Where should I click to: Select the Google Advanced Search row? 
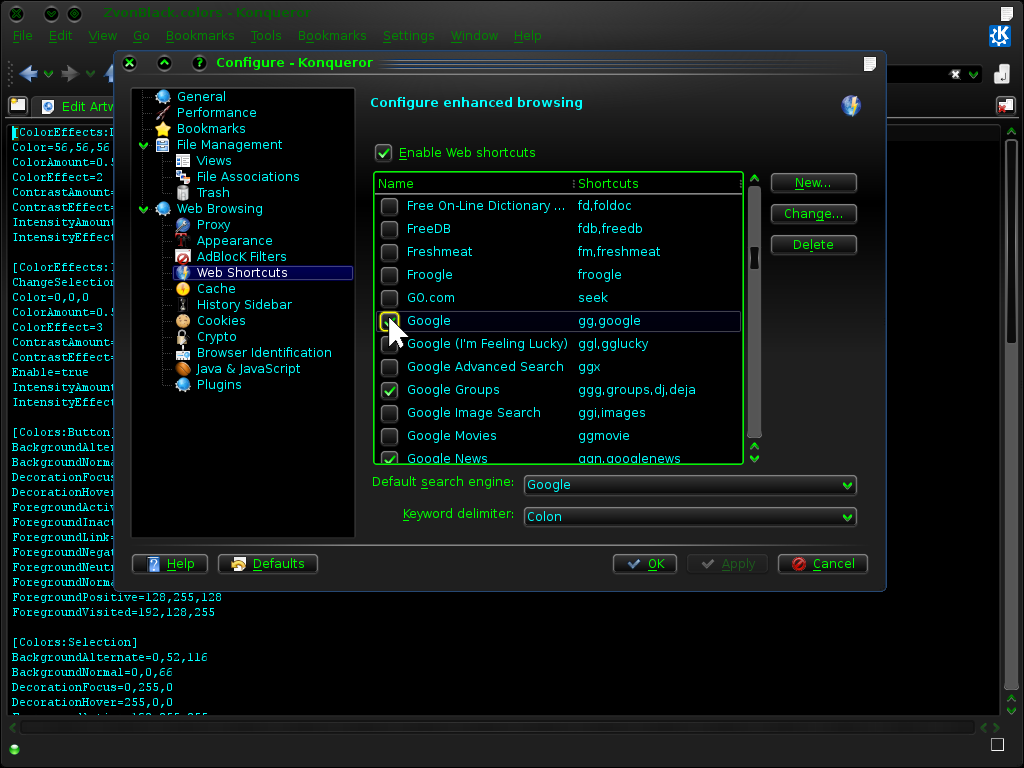[x=559, y=367]
